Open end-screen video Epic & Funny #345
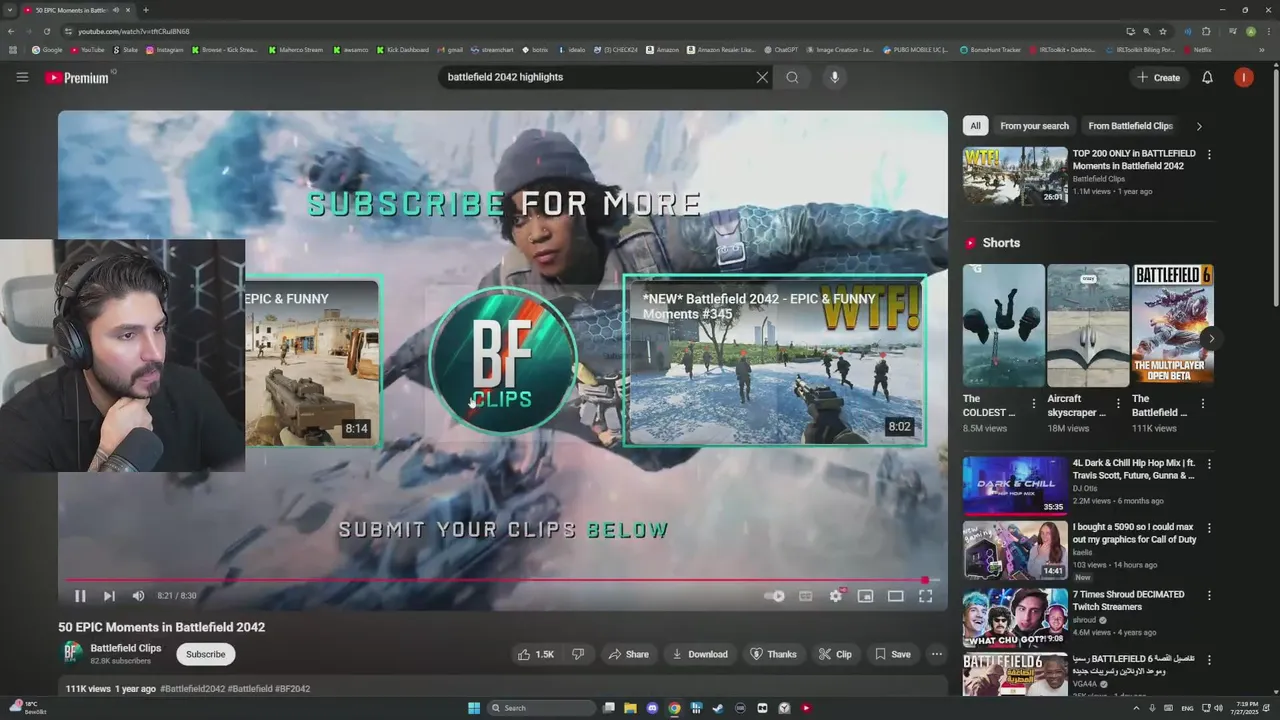The width and height of the screenshot is (1280, 720). click(x=774, y=361)
